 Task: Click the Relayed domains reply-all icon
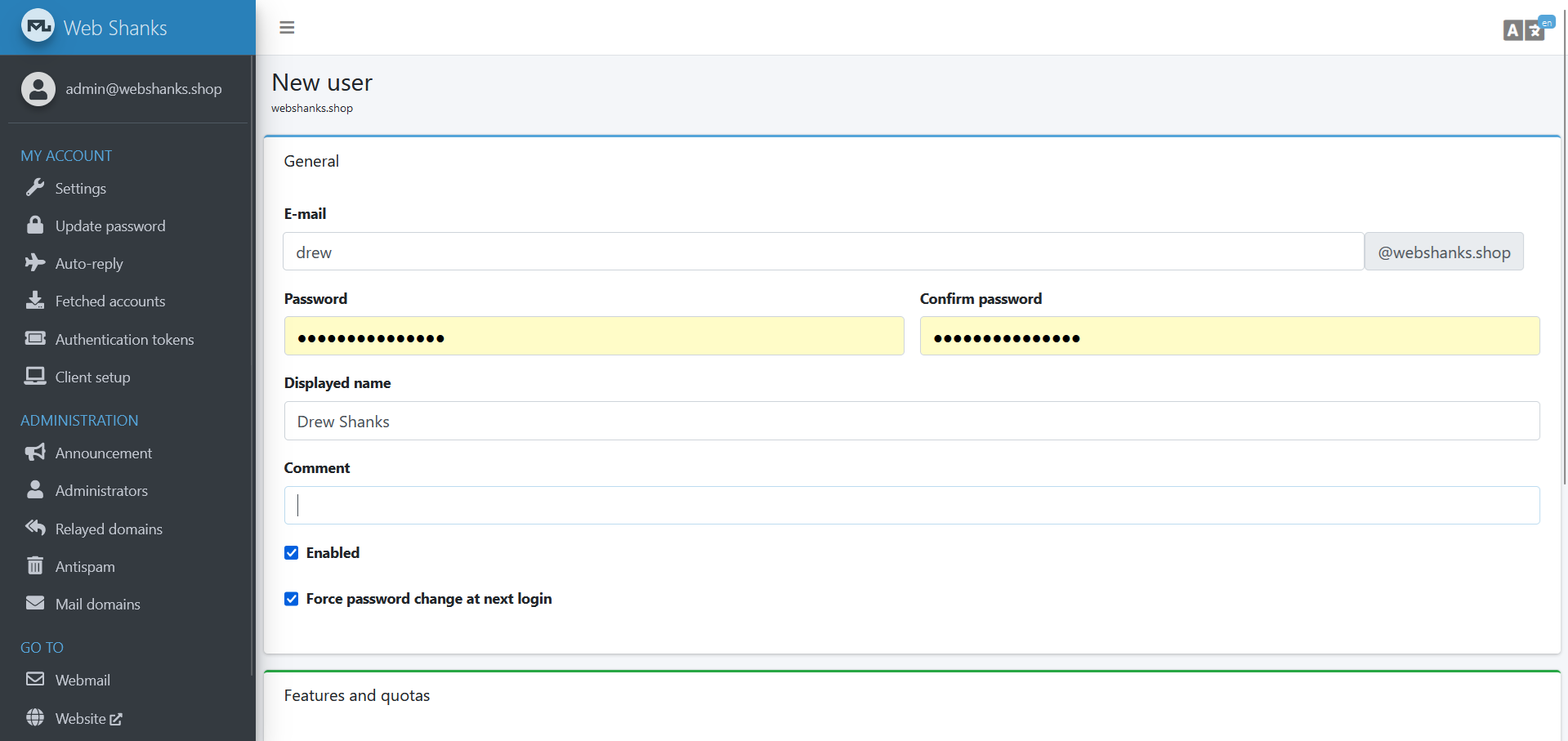pyautogui.click(x=35, y=528)
